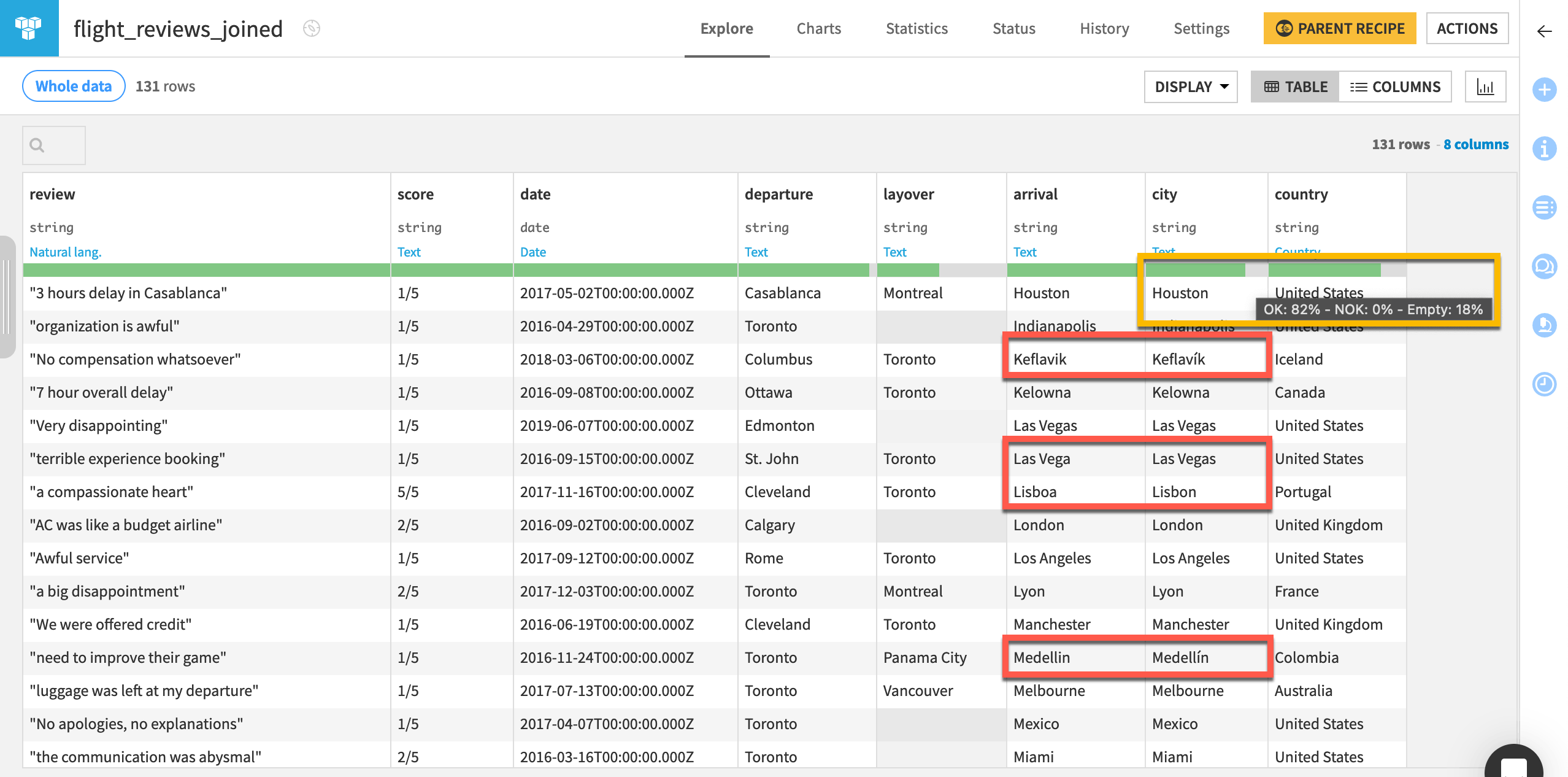Viewport: 1568px width, 777px height.
Task: Select the TABLE view toggle
Action: coord(1294,87)
